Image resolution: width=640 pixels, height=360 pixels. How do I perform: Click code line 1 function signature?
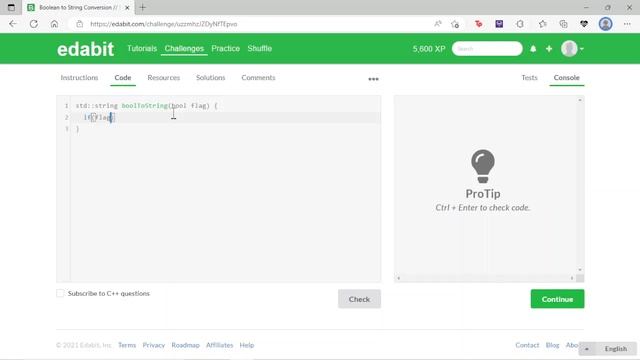tap(147, 106)
